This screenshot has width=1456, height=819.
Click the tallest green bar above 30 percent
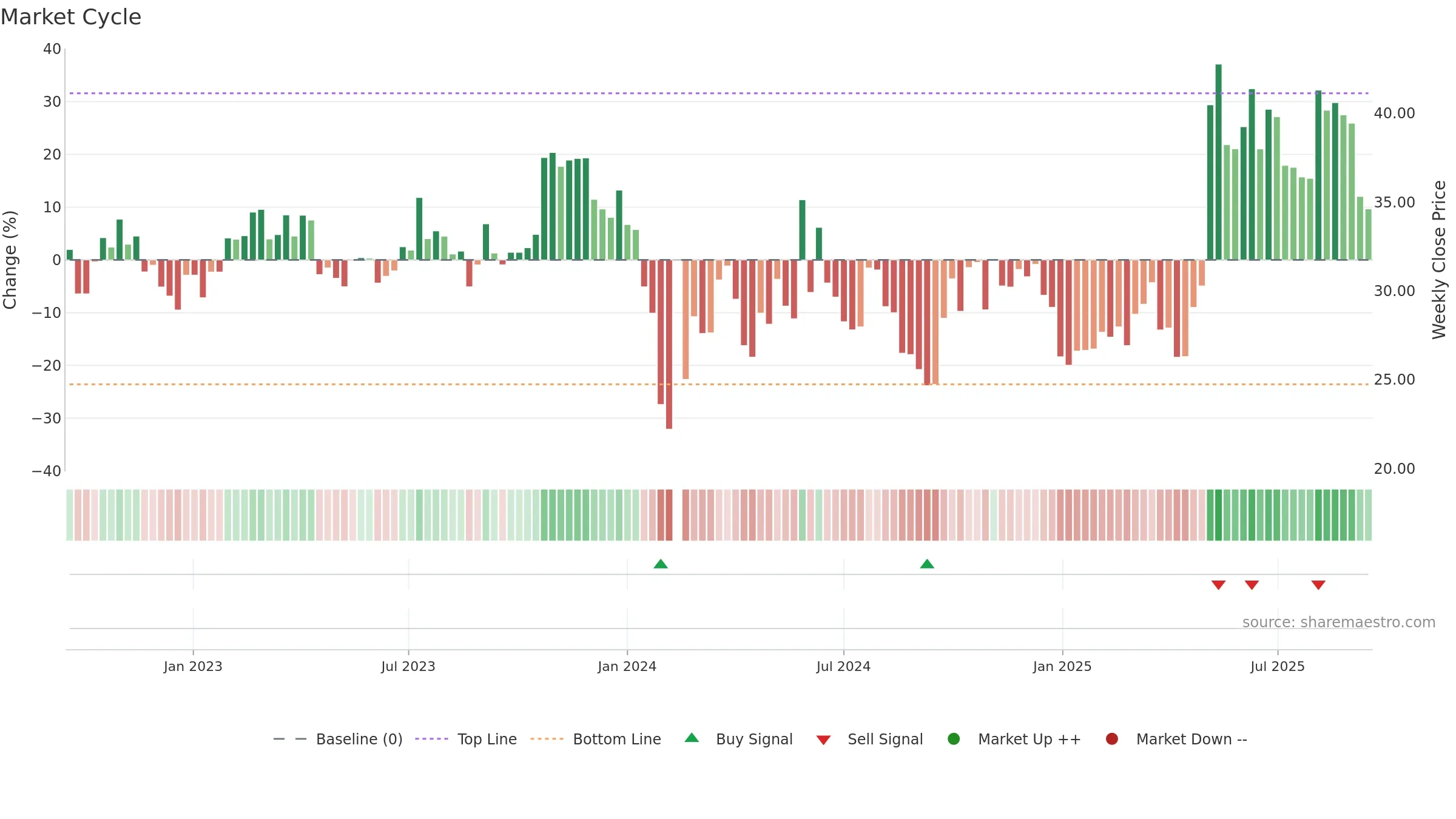[x=1218, y=162]
